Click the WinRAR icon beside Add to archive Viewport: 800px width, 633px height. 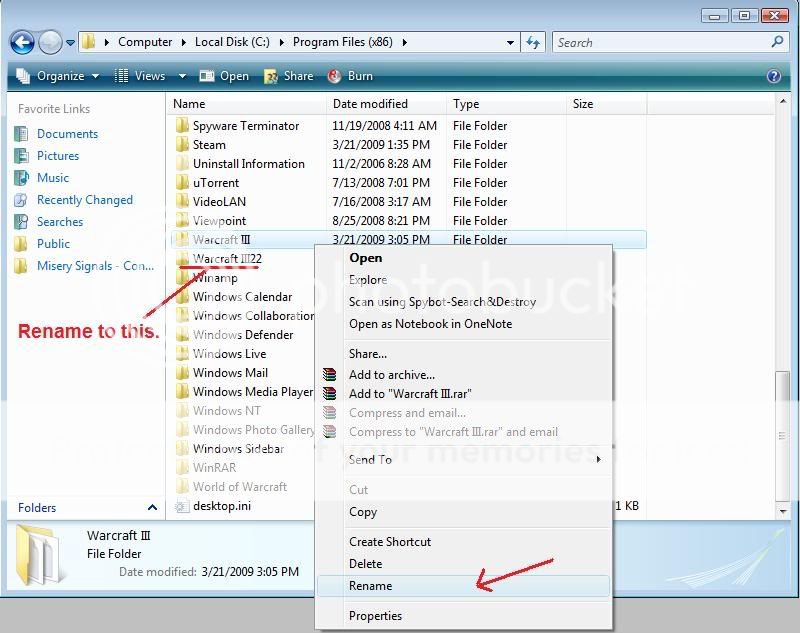point(330,375)
